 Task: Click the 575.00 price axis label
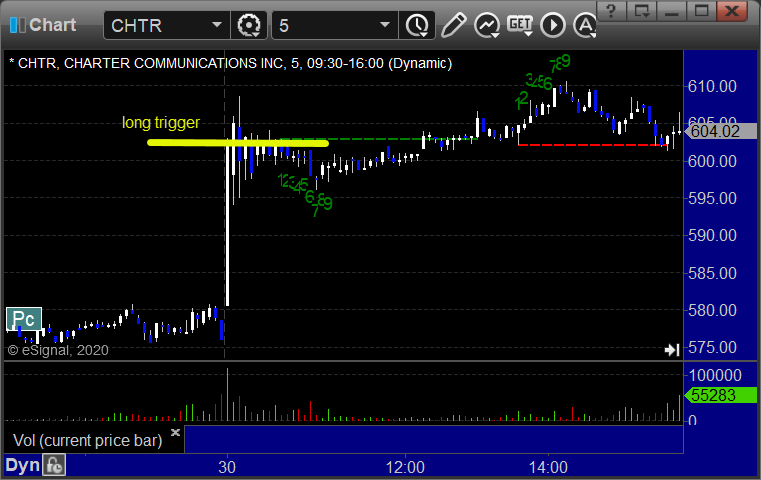tap(712, 348)
